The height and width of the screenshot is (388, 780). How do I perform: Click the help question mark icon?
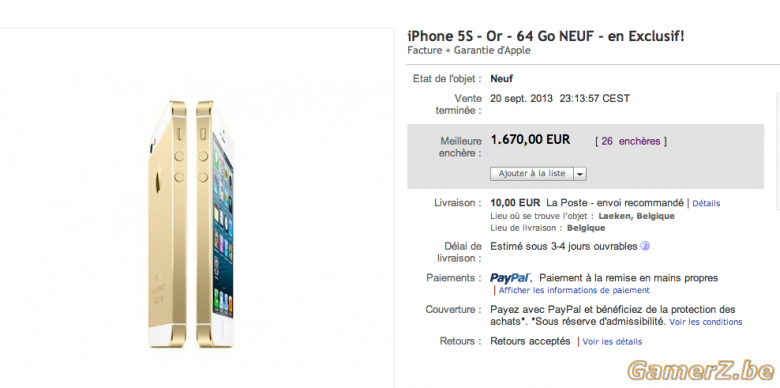click(645, 246)
